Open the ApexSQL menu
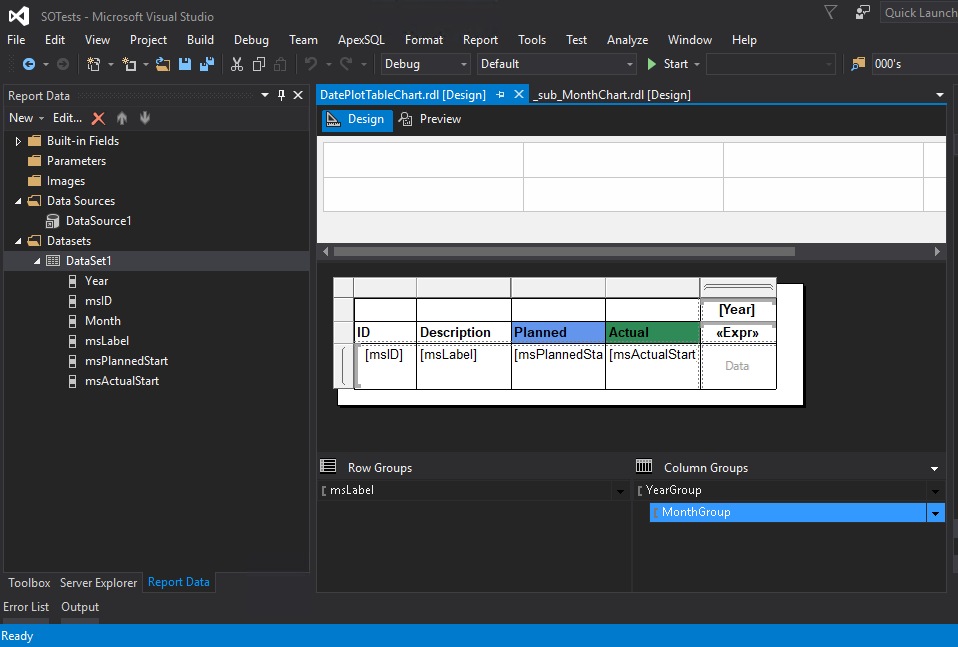The width and height of the screenshot is (958, 647). [361, 40]
